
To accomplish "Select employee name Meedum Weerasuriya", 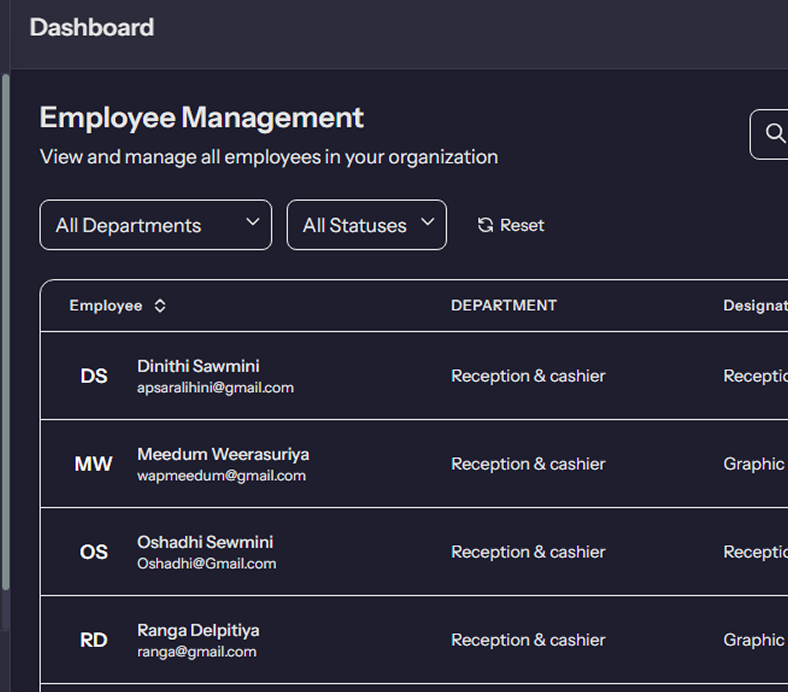I will tap(223, 454).
